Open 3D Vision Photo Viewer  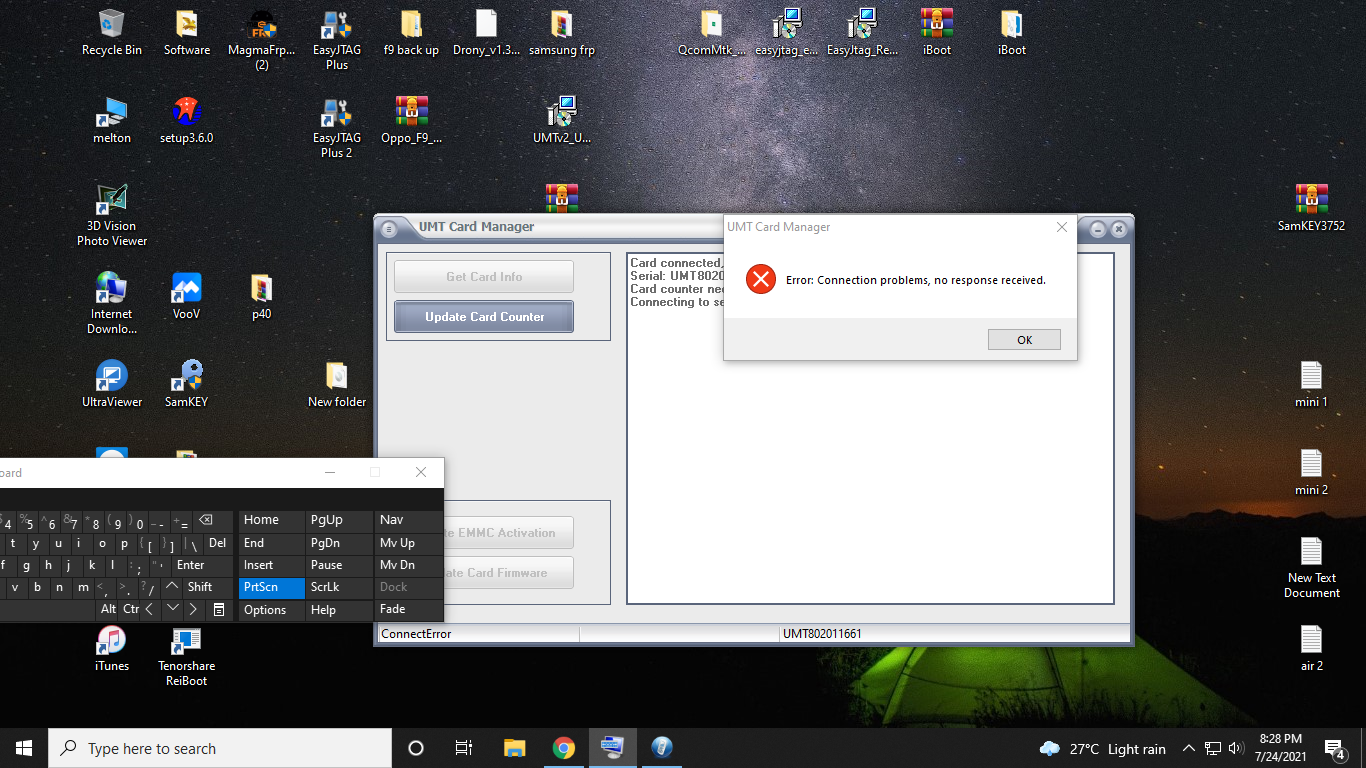click(x=112, y=215)
